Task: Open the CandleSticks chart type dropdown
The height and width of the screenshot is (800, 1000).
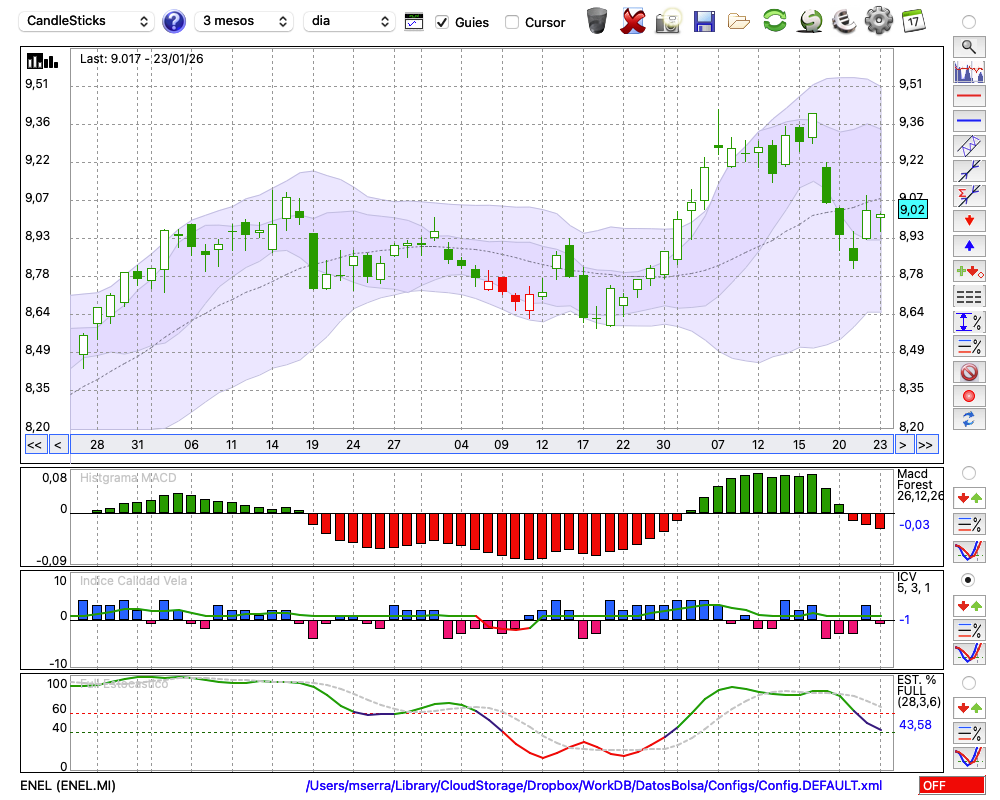Action: 88,21
